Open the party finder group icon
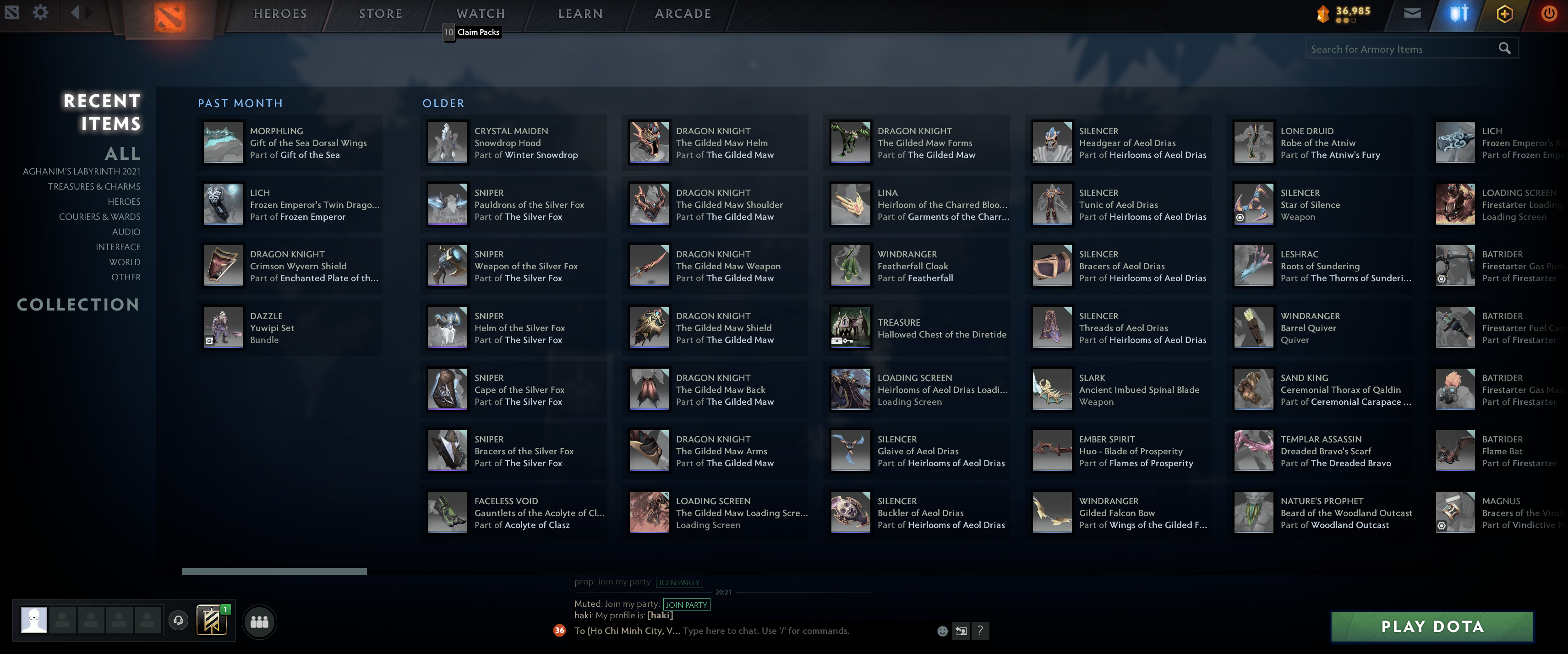The height and width of the screenshot is (654, 1568). [x=259, y=622]
